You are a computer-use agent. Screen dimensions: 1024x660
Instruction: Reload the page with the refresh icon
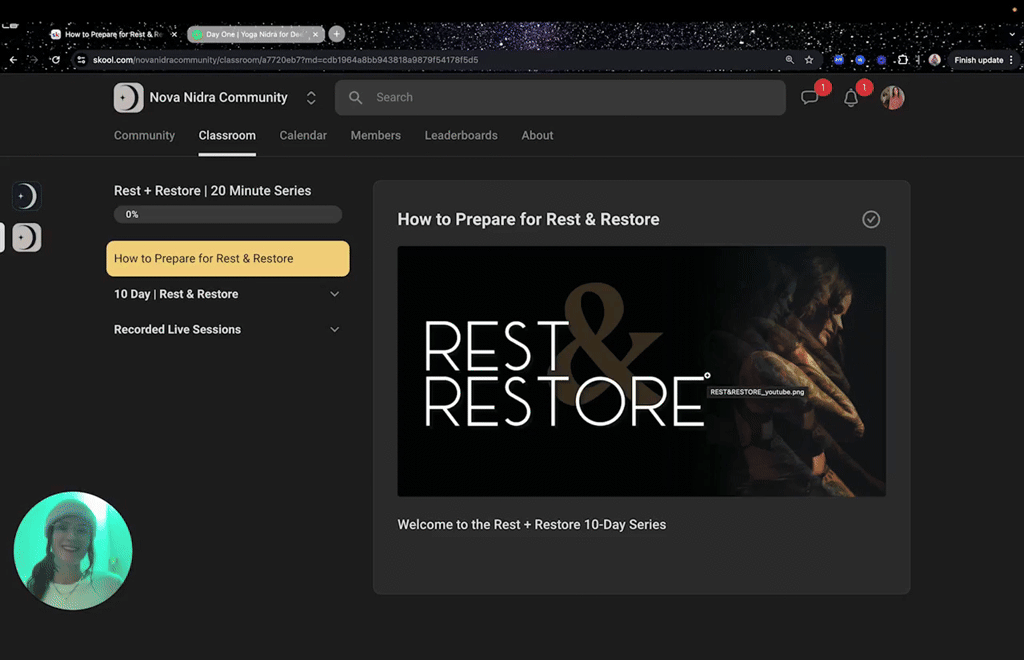56,59
